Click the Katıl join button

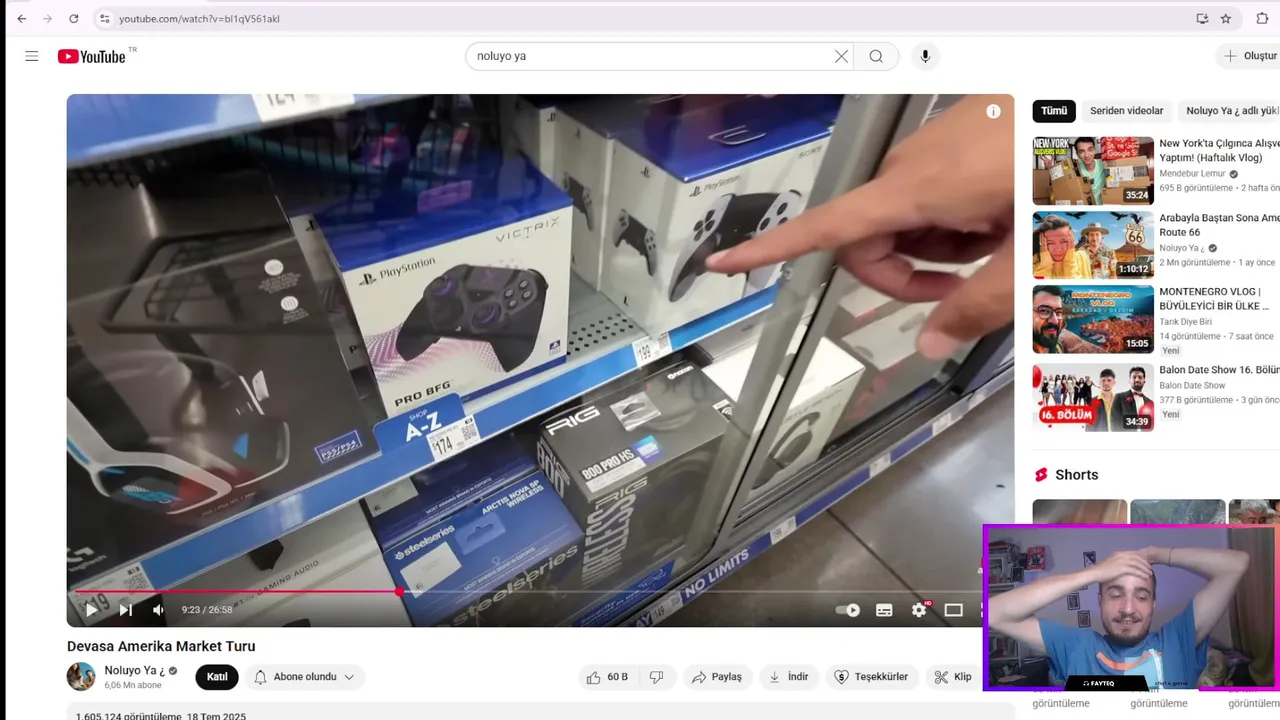[x=217, y=677]
